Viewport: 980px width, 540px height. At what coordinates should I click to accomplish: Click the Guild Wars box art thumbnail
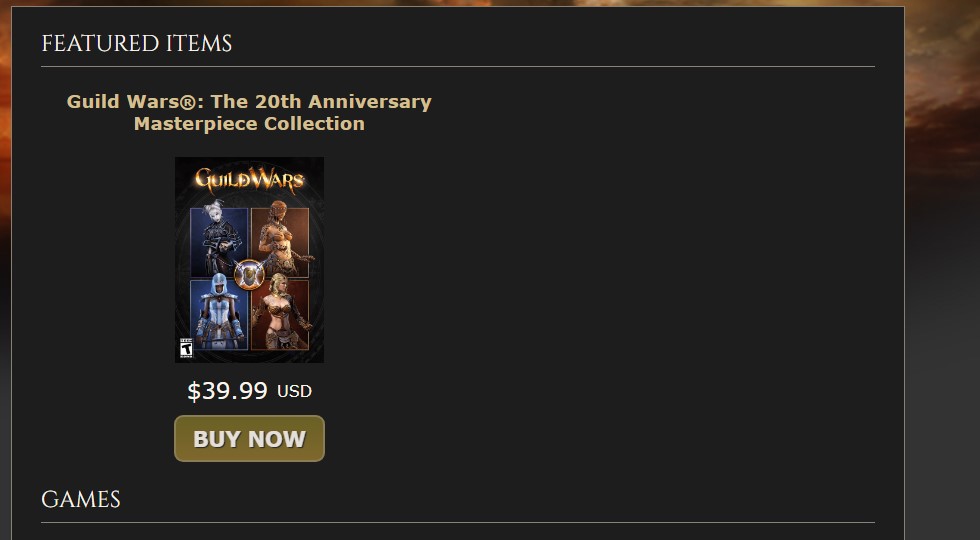click(x=249, y=259)
